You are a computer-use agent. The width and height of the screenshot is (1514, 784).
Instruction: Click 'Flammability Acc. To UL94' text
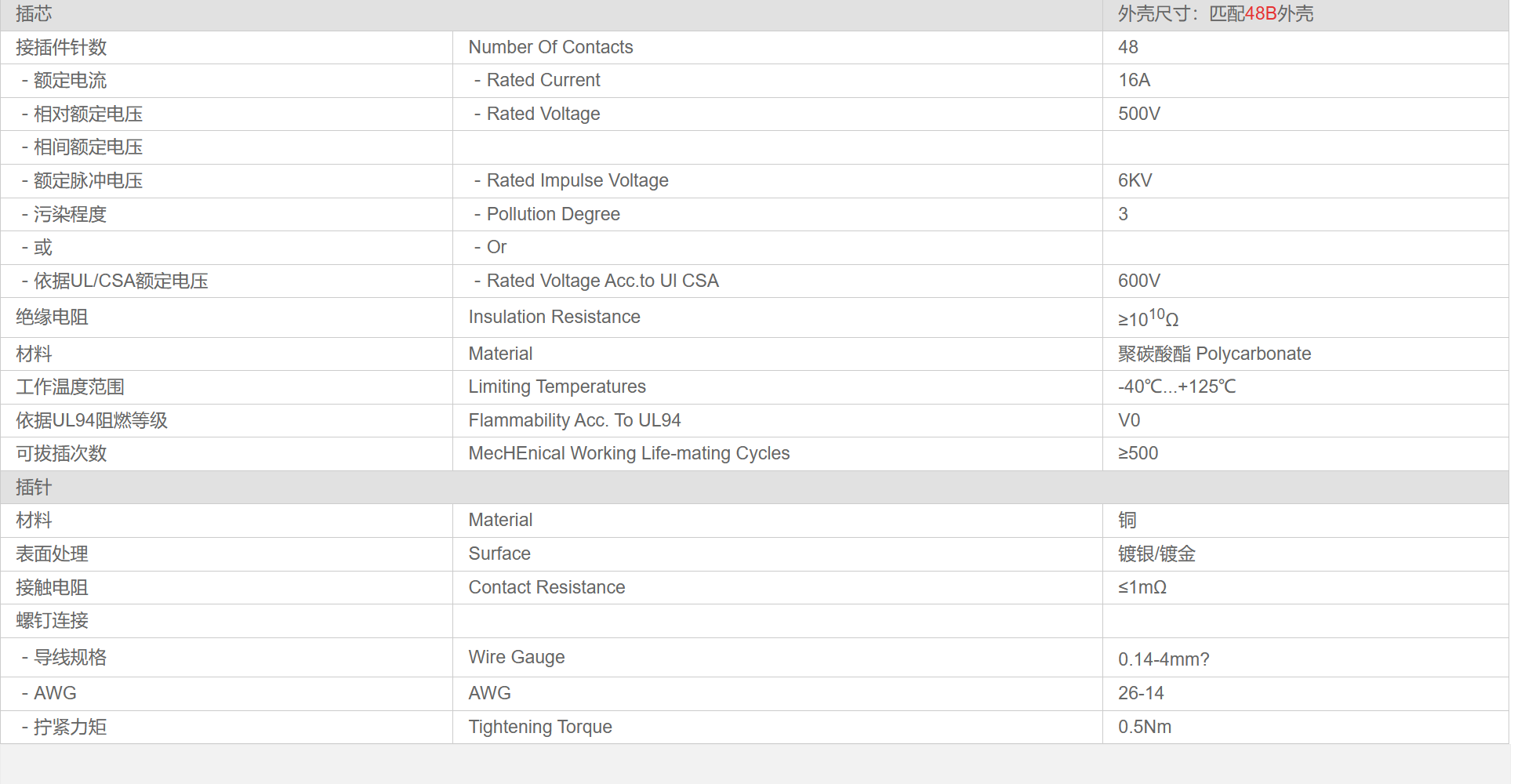(575, 420)
